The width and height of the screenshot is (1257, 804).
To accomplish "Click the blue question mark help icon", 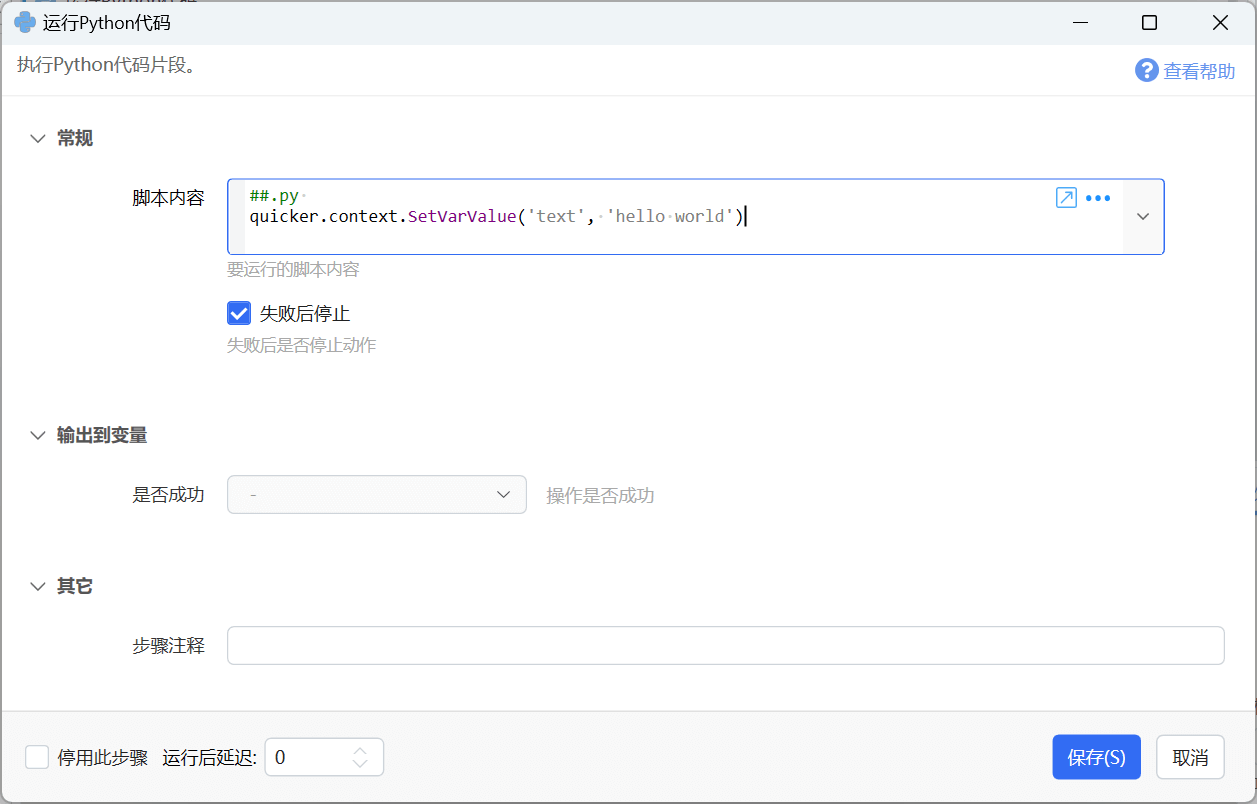I will (x=1146, y=70).
